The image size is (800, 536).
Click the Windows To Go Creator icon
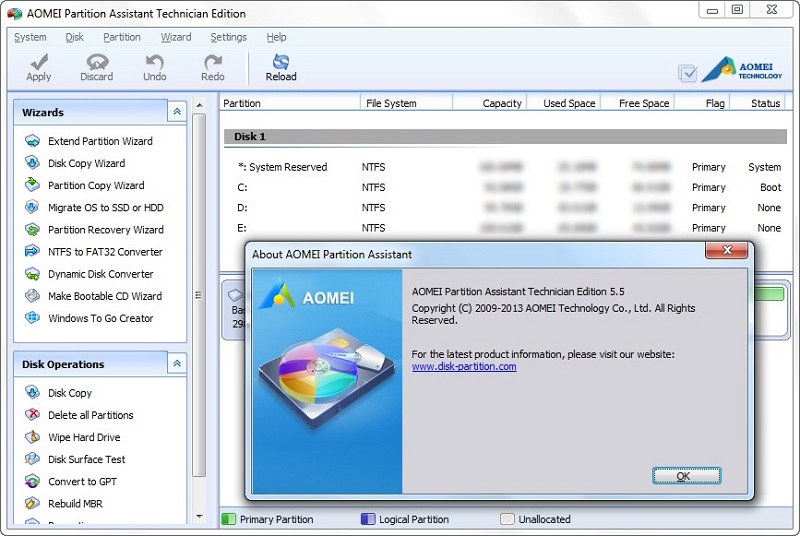coord(32,317)
